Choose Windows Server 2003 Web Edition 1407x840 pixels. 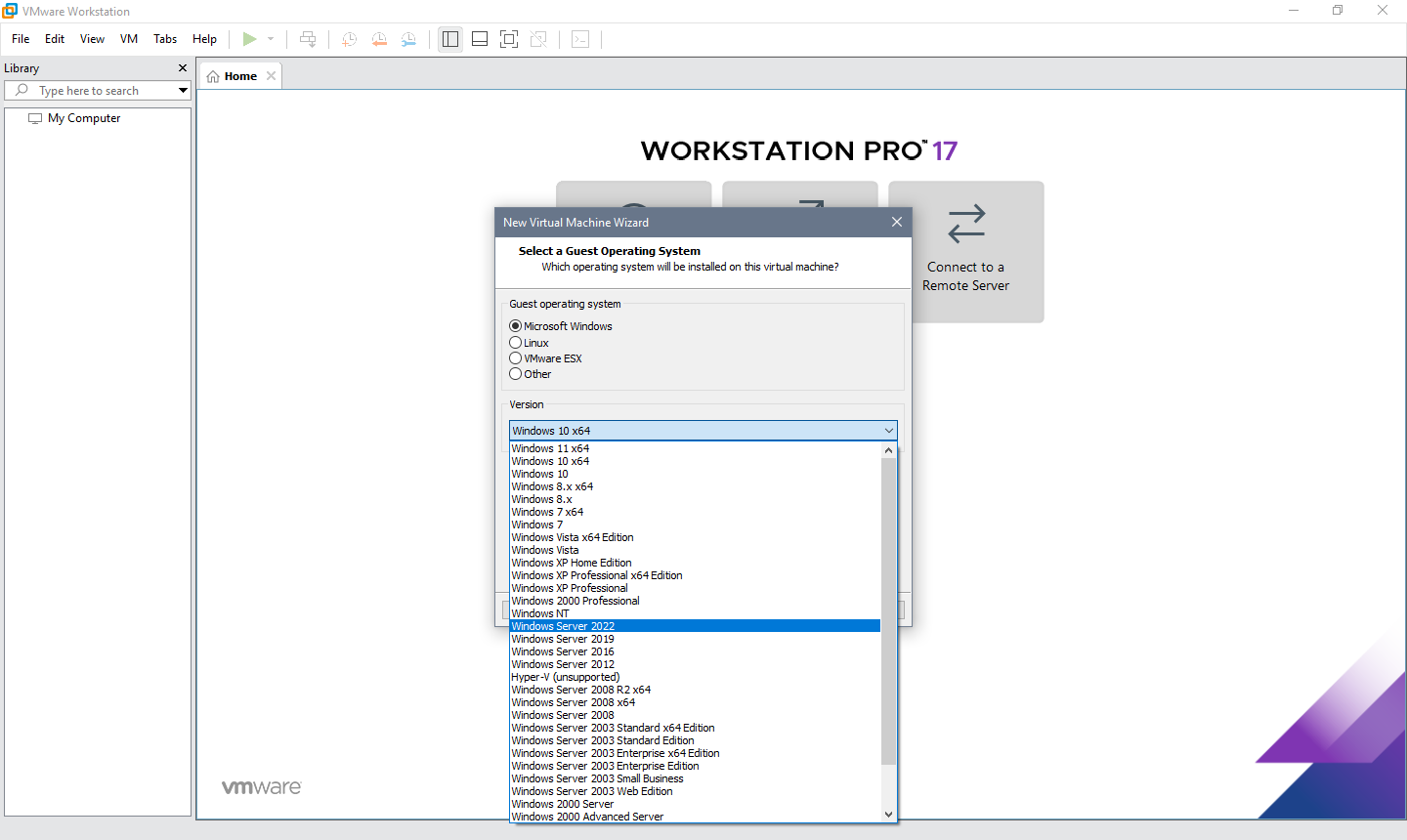696,791
